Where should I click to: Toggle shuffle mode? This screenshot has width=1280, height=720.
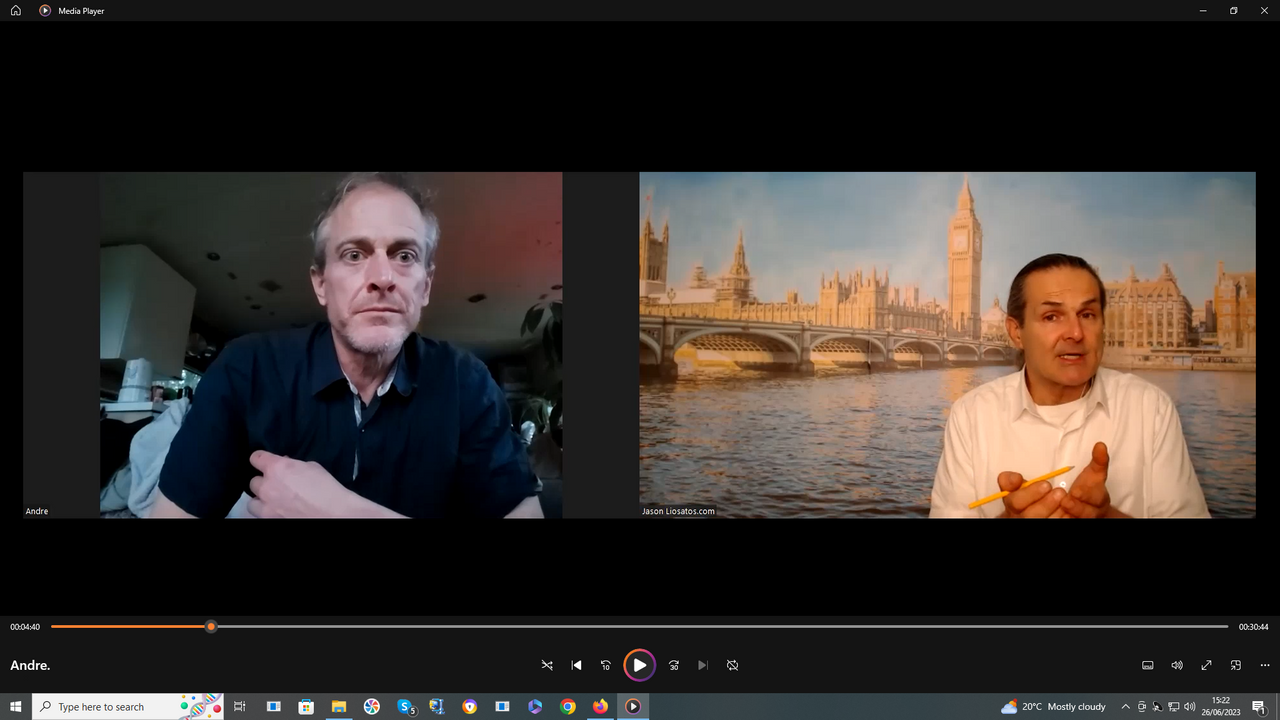[x=547, y=665]
